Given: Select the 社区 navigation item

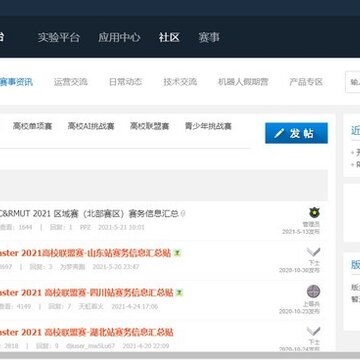Looking at the screenshot, I should [169, 37].
